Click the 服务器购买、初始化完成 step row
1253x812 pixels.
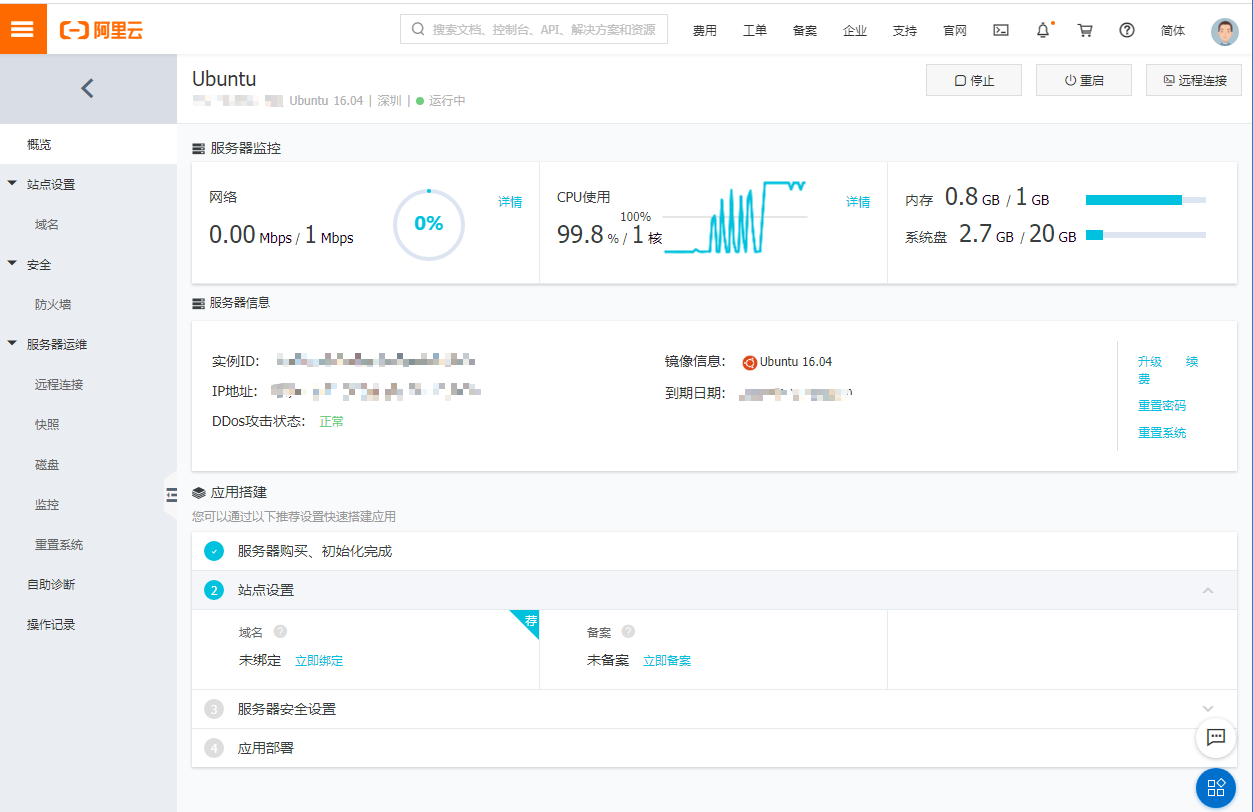coord(714,551)
